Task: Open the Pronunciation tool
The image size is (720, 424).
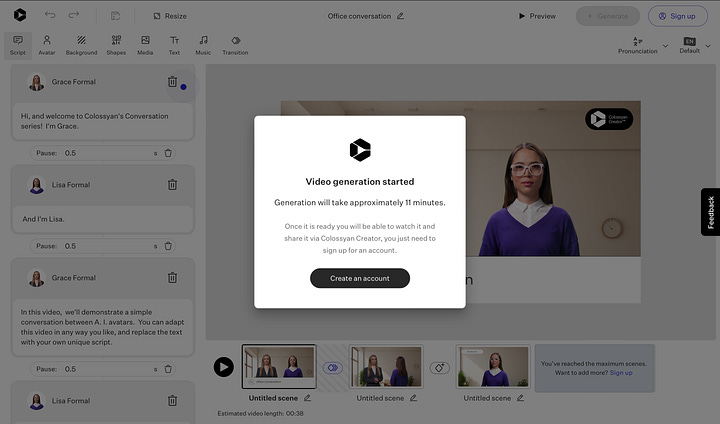Action: [x=637, y=45]
